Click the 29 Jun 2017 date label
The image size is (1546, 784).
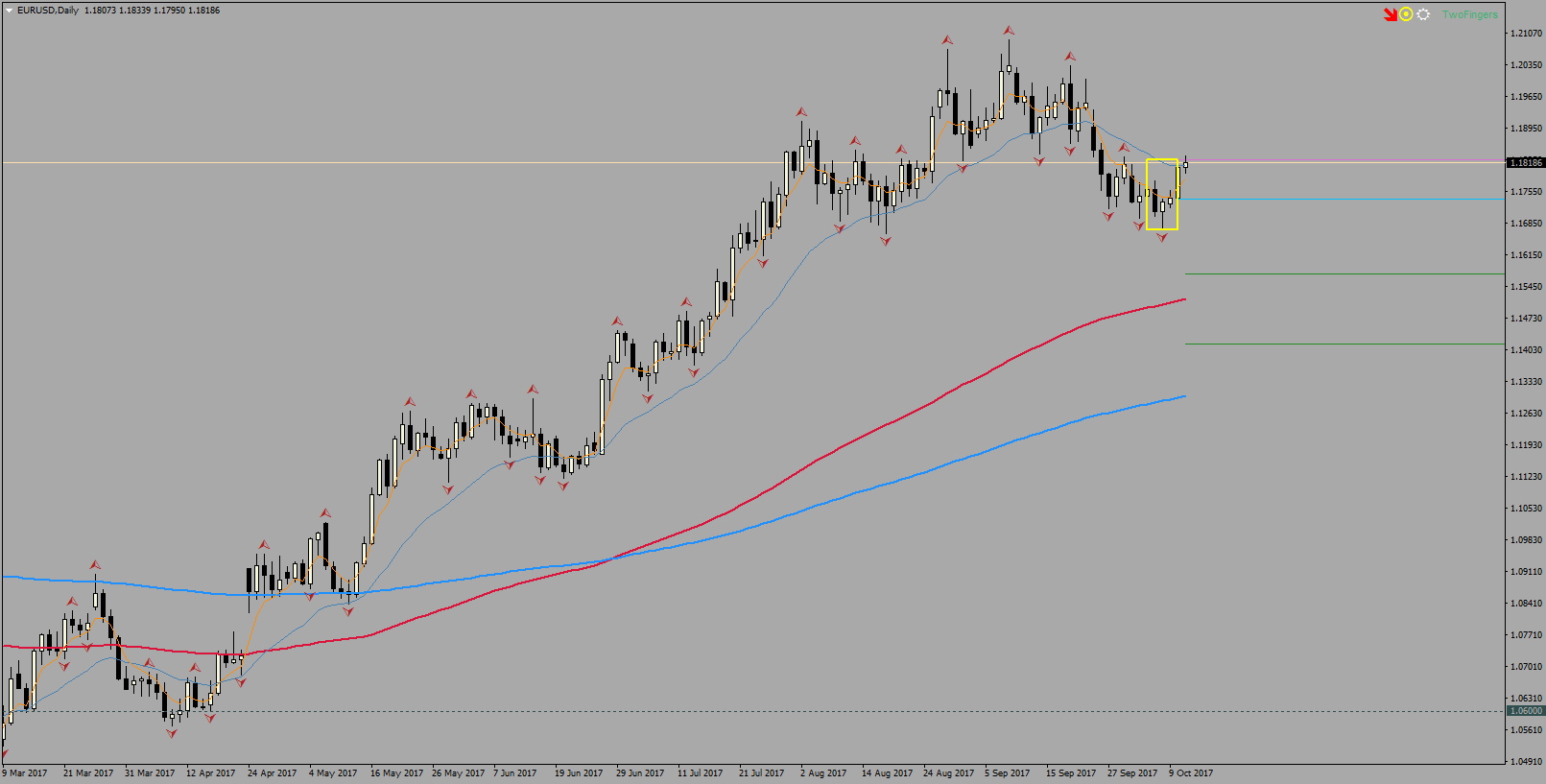(640, 773)
